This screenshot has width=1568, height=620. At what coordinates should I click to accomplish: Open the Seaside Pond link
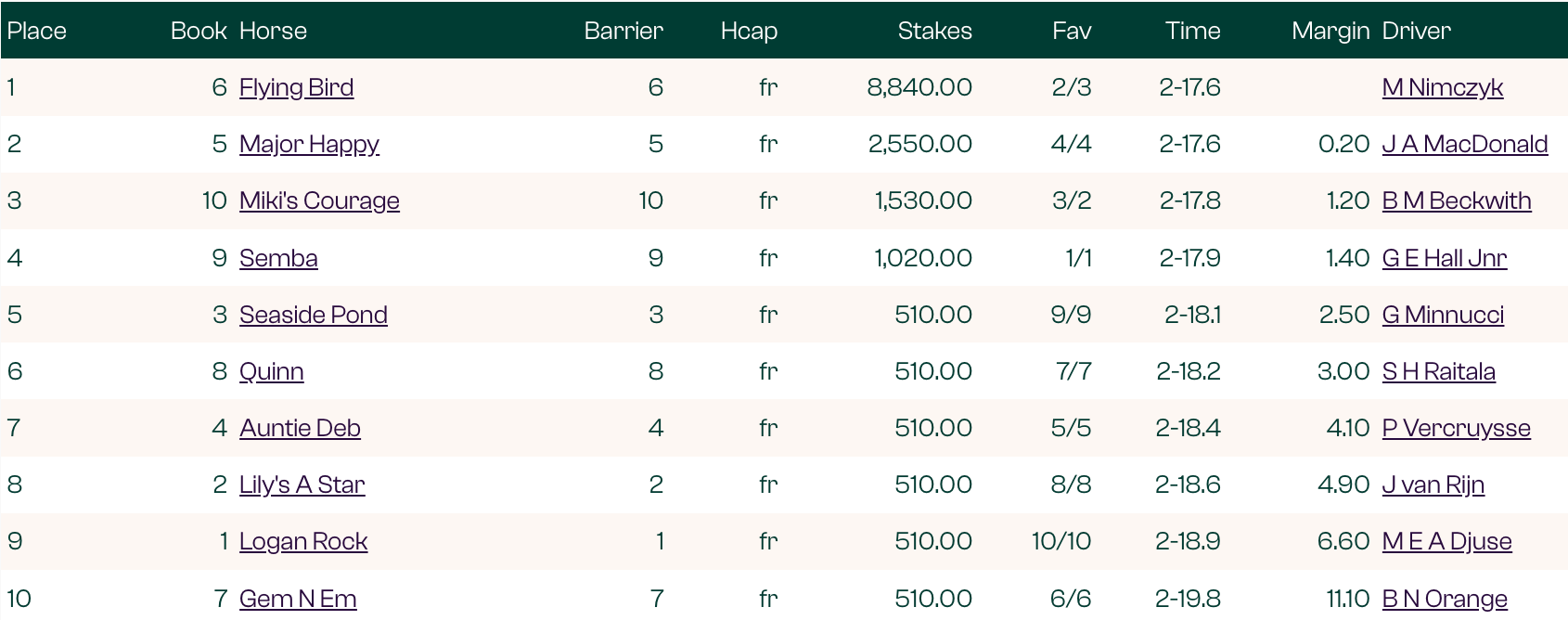(313, 315)
